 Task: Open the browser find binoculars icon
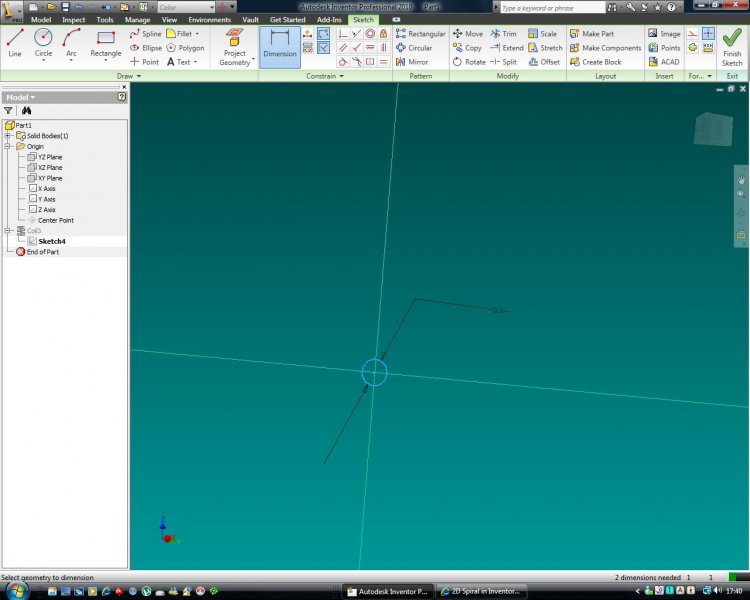[27, 111]
